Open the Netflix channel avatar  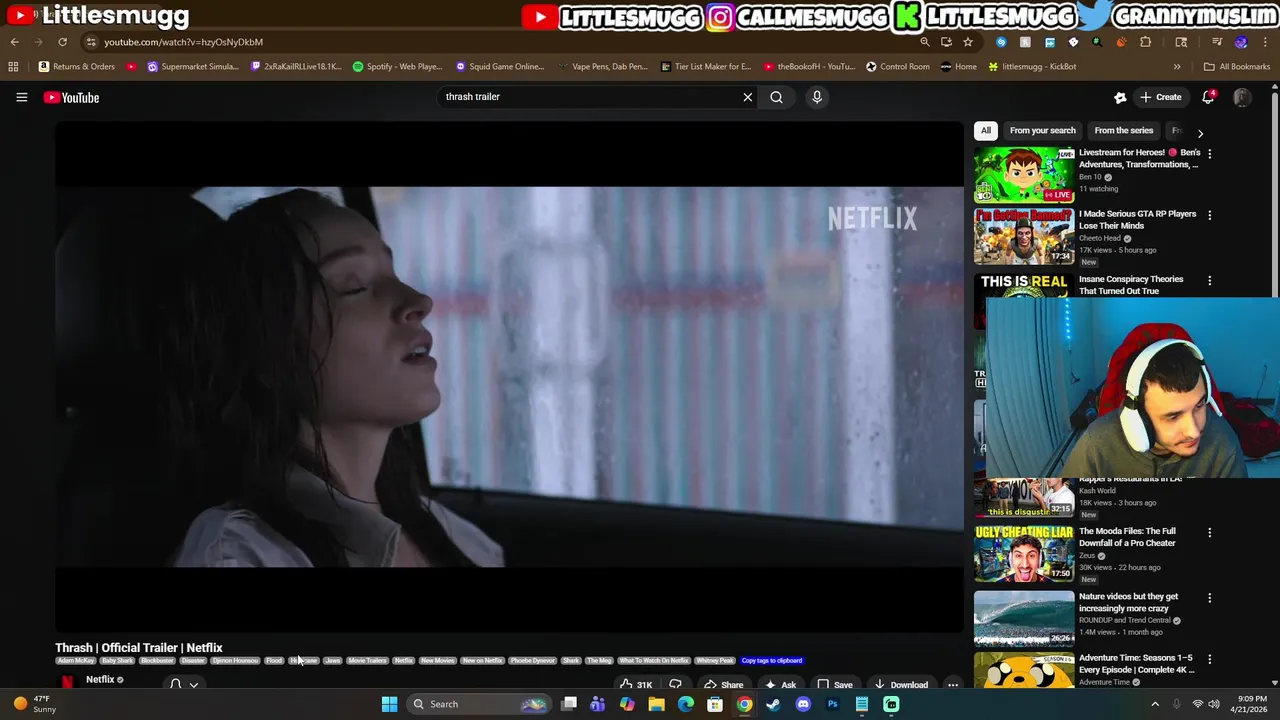tap(67, 683)
